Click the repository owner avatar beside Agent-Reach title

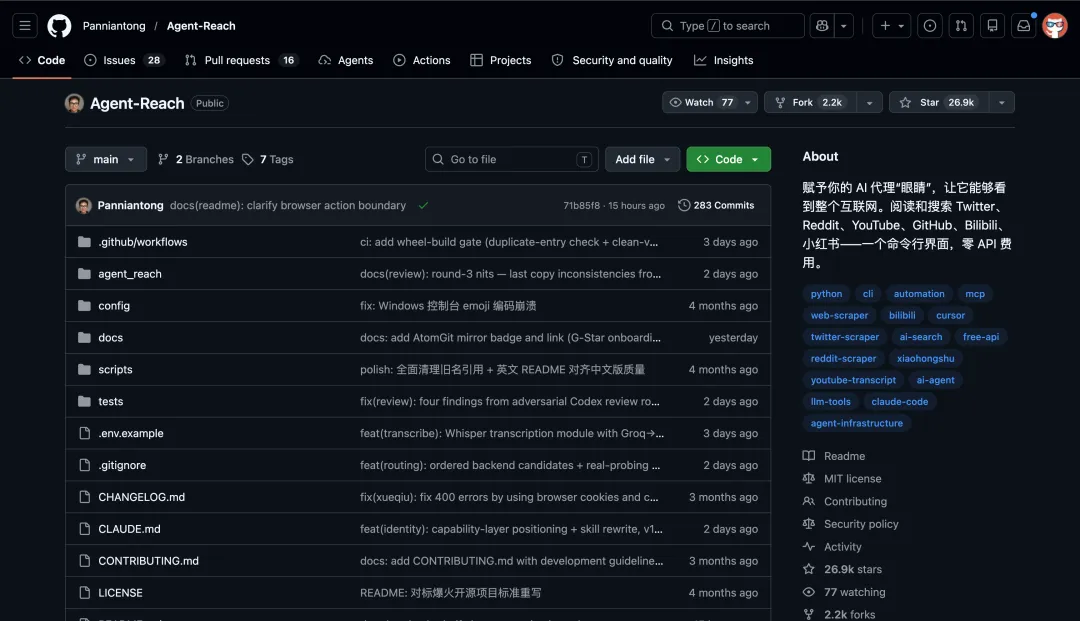tap(74, 103)
